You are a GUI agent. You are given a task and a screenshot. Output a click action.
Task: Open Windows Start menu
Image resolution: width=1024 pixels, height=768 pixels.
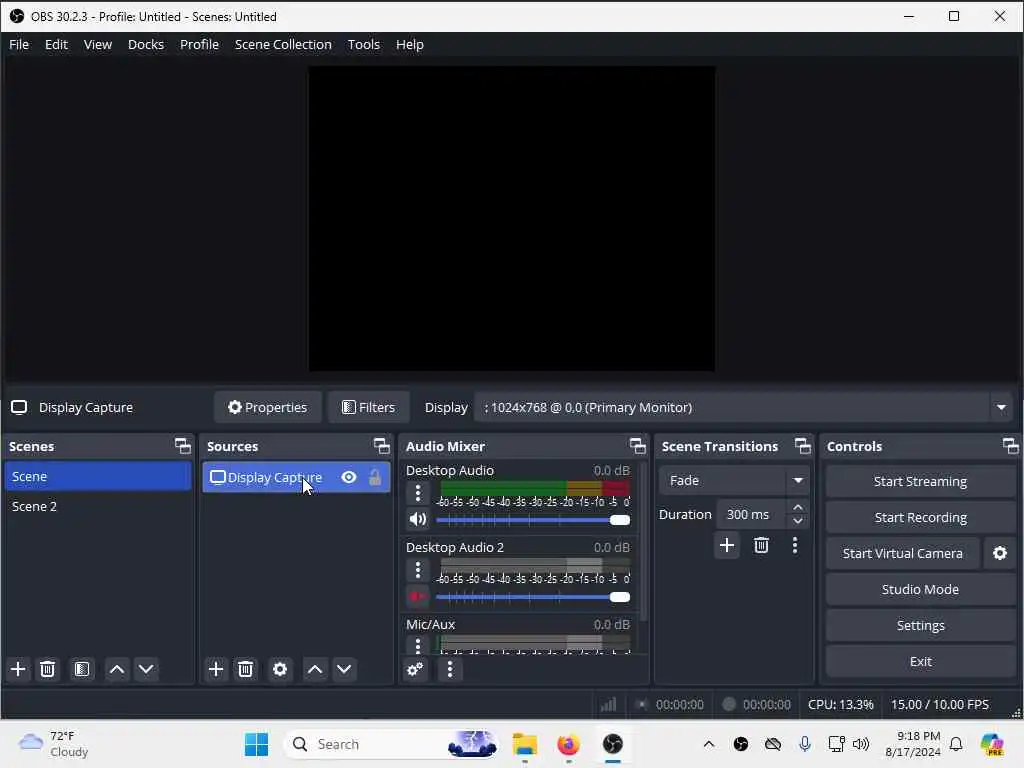click(256, 744)
